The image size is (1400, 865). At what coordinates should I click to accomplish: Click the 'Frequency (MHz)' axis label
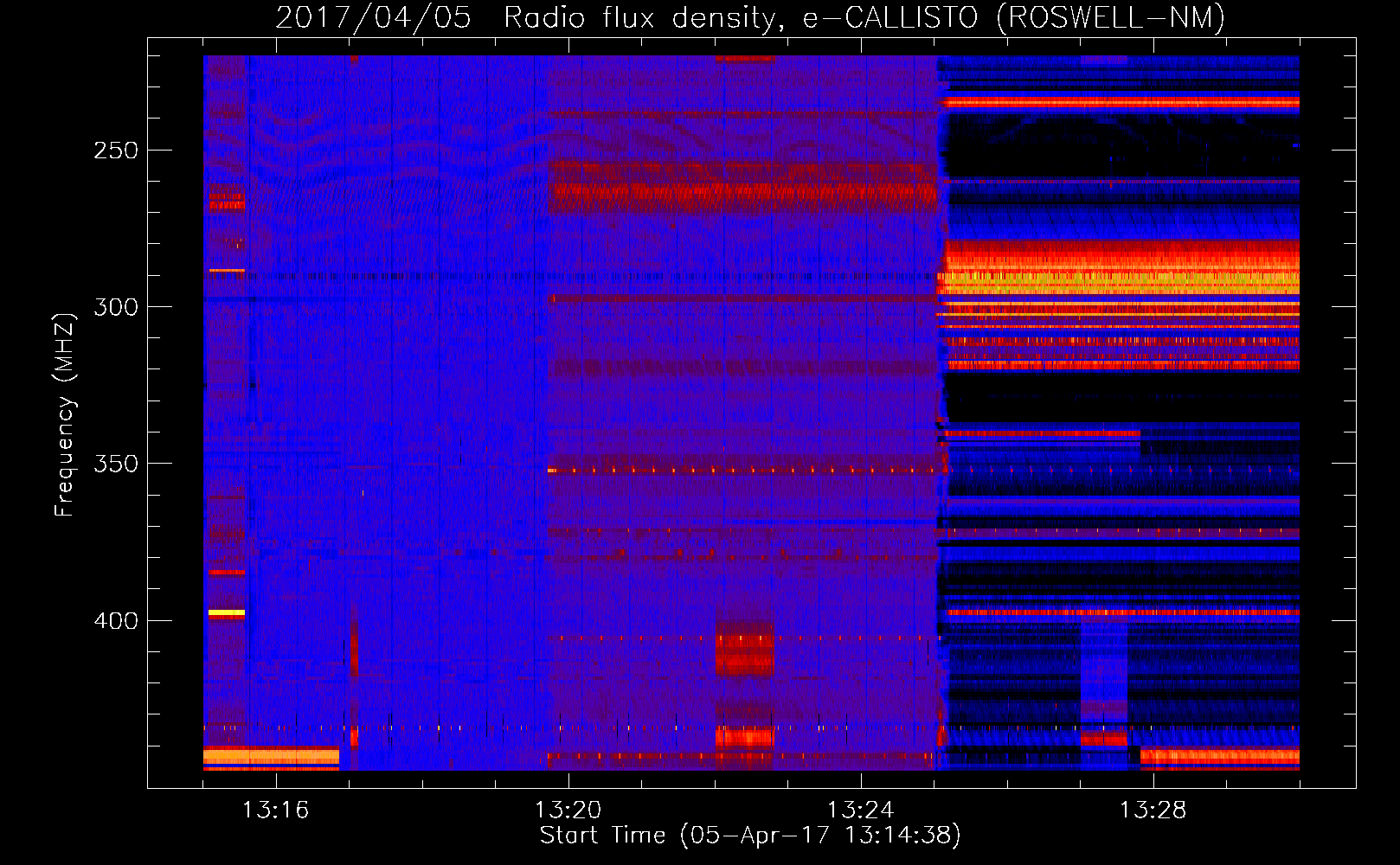point(65,414)
